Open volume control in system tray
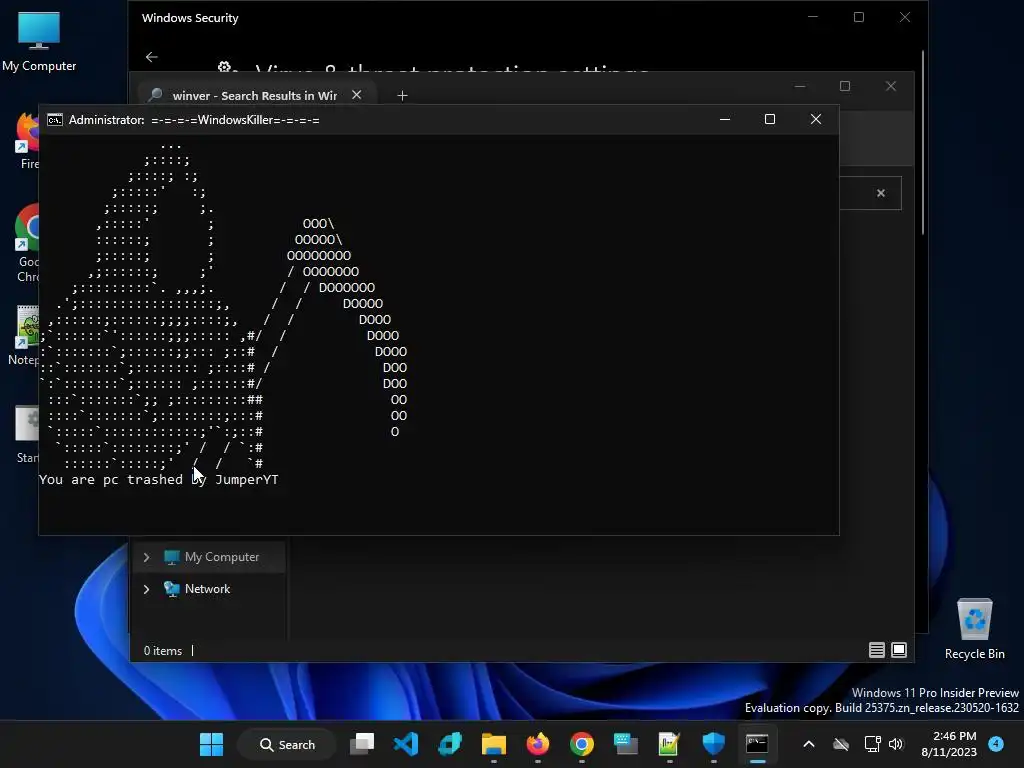This screenshot has height=768, width=1024. tap(896, 744)
